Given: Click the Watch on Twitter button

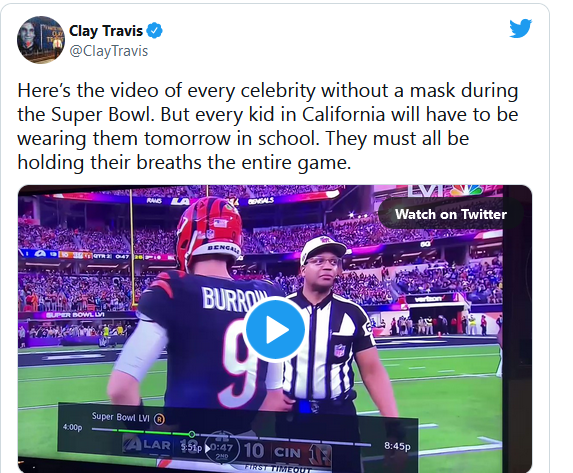Looking at the screenshot, I should point(451,214).
